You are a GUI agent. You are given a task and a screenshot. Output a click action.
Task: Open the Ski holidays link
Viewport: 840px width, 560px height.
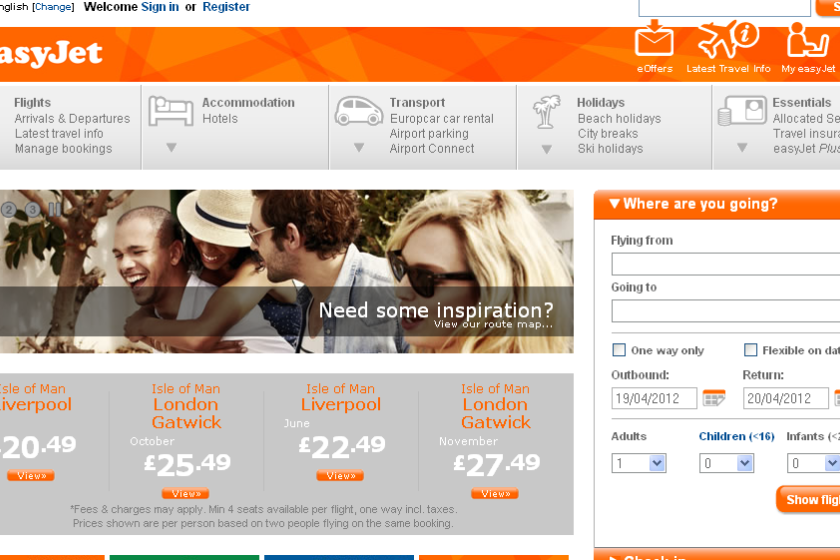coord(610,148)
